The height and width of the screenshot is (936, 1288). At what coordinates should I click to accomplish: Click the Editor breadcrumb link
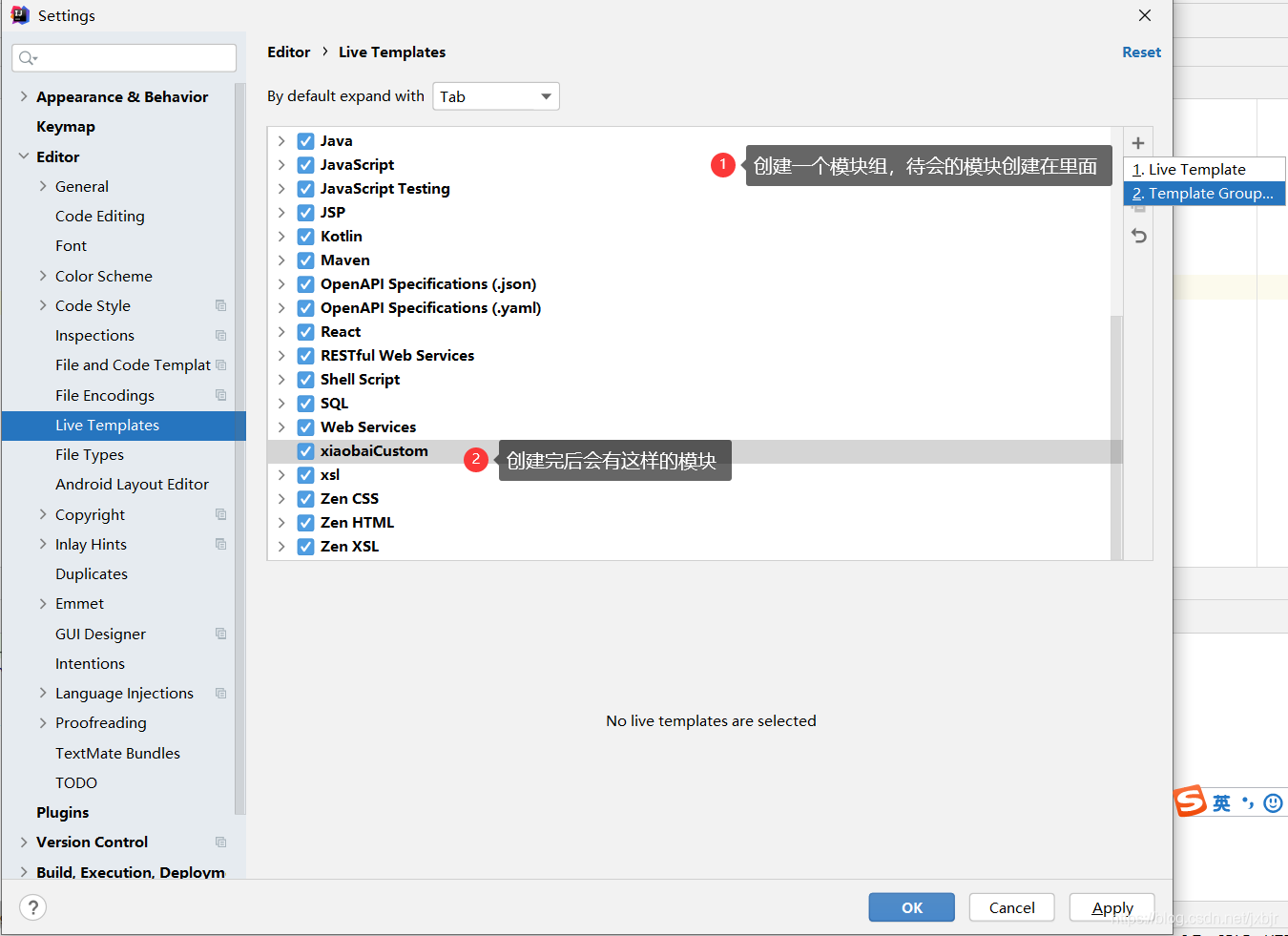(x=289, y=52)
